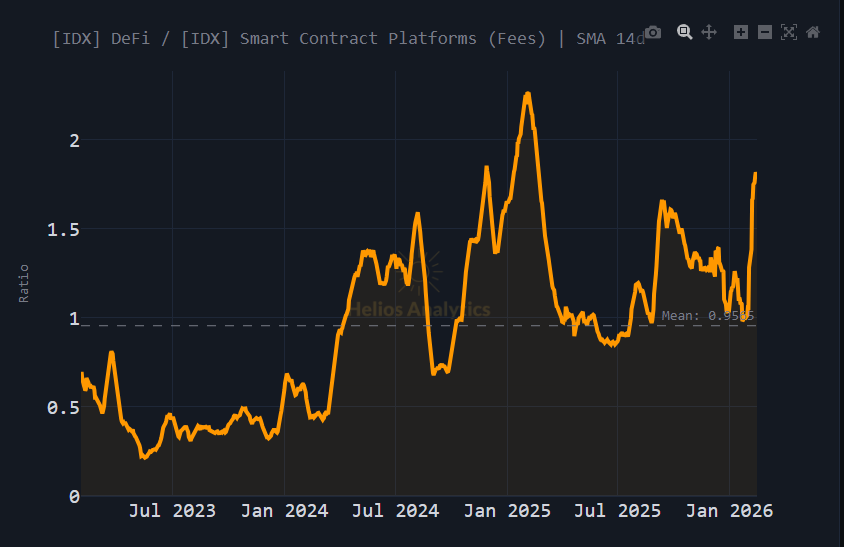Viewport: 844px width, 547px height.
Task: Click the 'Mean: 0.95' annotation label
Action: click(x=706, y=315)
